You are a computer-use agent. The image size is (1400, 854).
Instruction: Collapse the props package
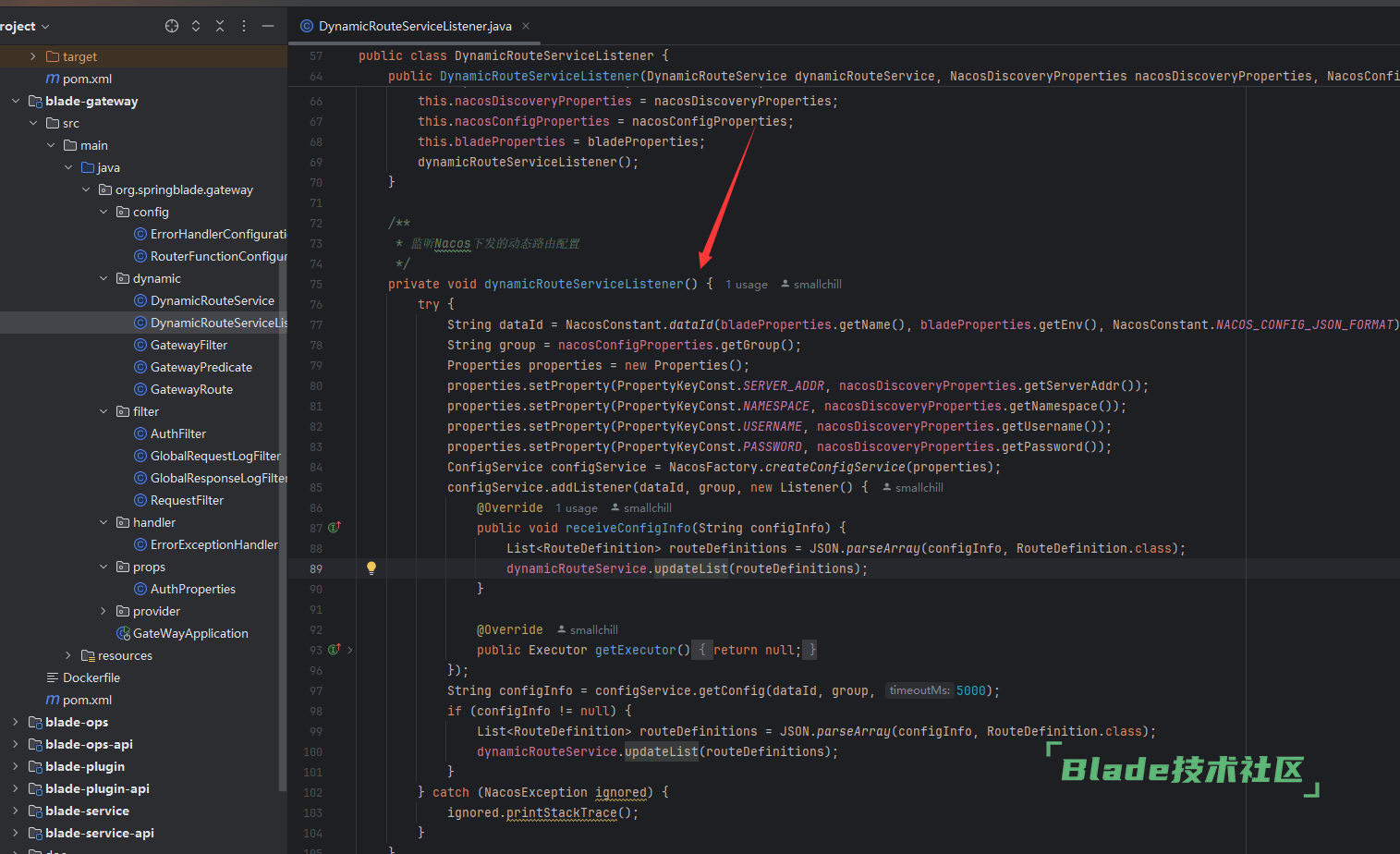[x=103, y=567]
